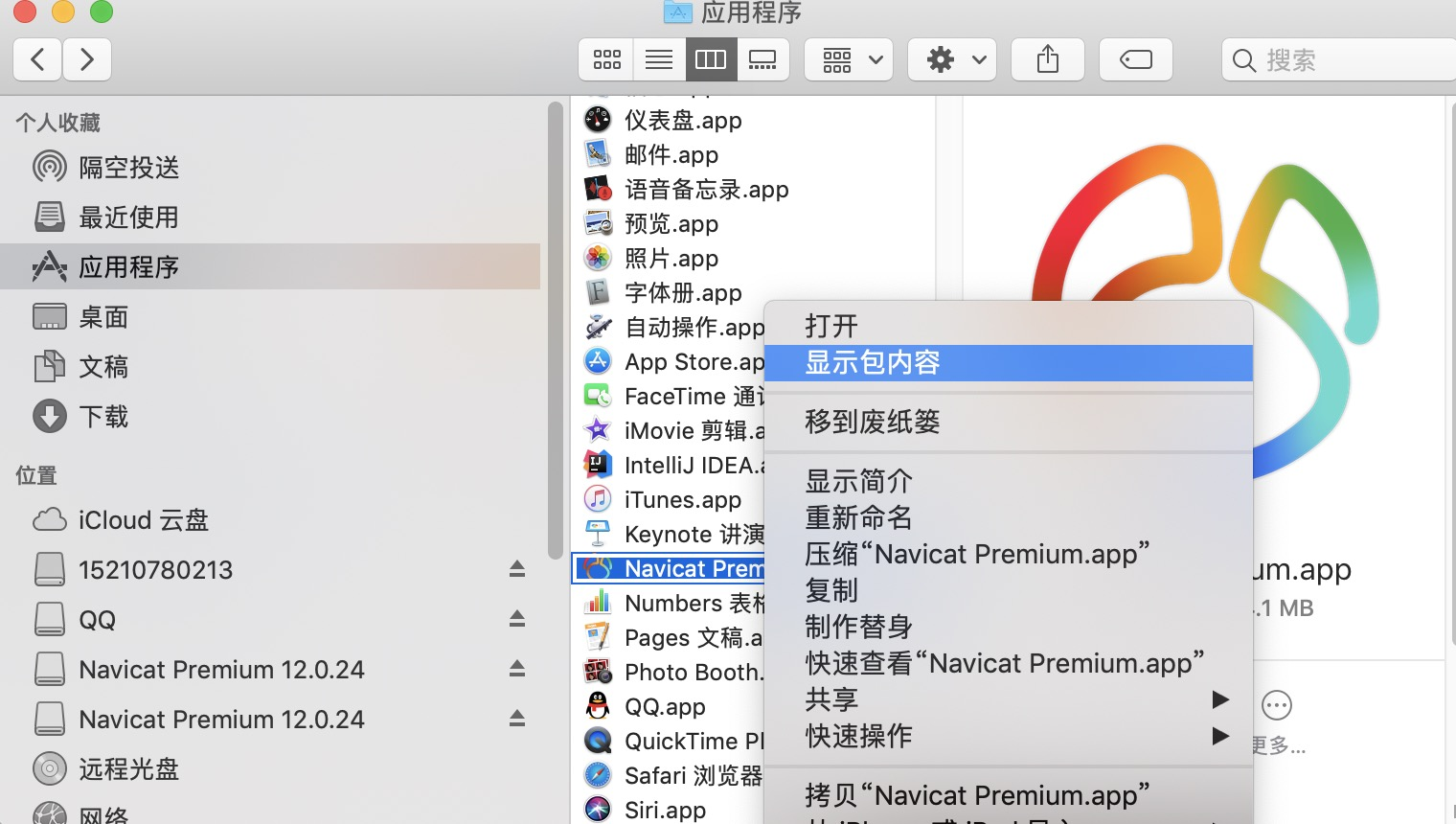The height and width of the screenshot is (824, 1456).
Task: Open the group-by arrangement dropdown
Action: [x=849, y=60]
